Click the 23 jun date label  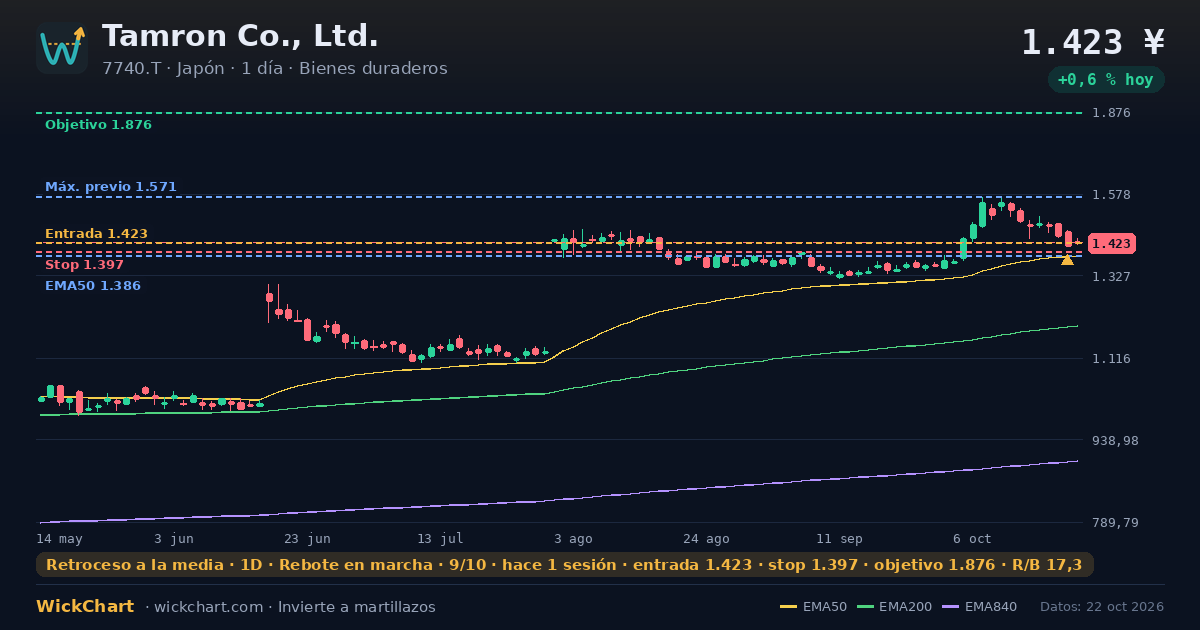[x=307, y=539]
